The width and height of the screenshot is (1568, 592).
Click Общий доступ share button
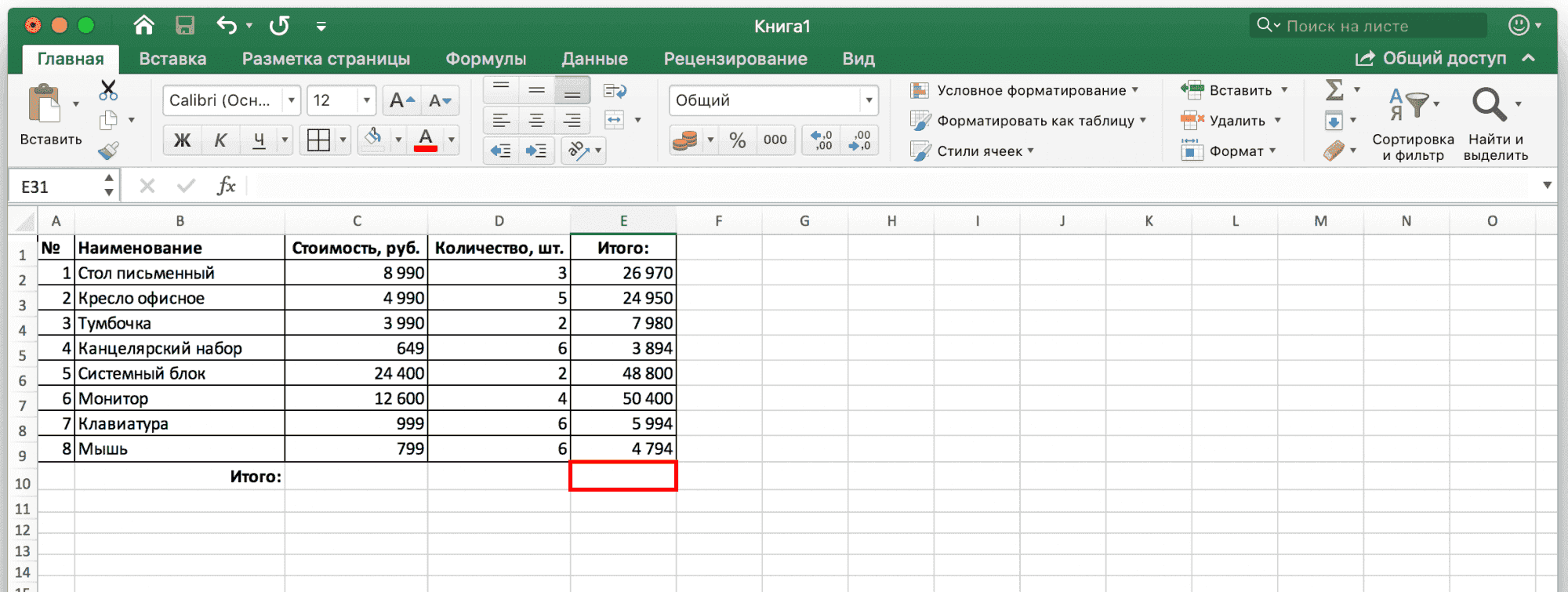click(1431, 58)
